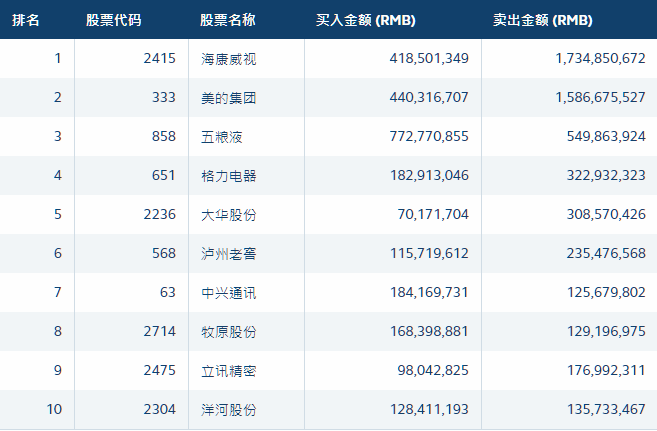This screenshot has width=657, height=431.
Task: Click sell amount 129,196,975
Action: tap(606, 331)
